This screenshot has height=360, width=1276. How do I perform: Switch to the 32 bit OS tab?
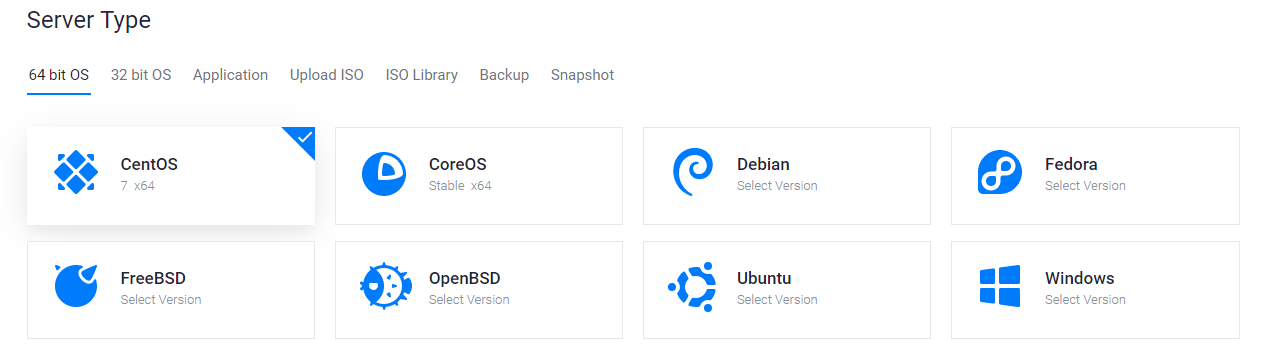(141, 75)
